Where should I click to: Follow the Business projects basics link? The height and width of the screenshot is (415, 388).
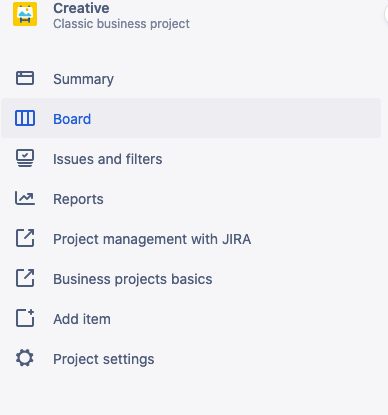tap(133, 279)
